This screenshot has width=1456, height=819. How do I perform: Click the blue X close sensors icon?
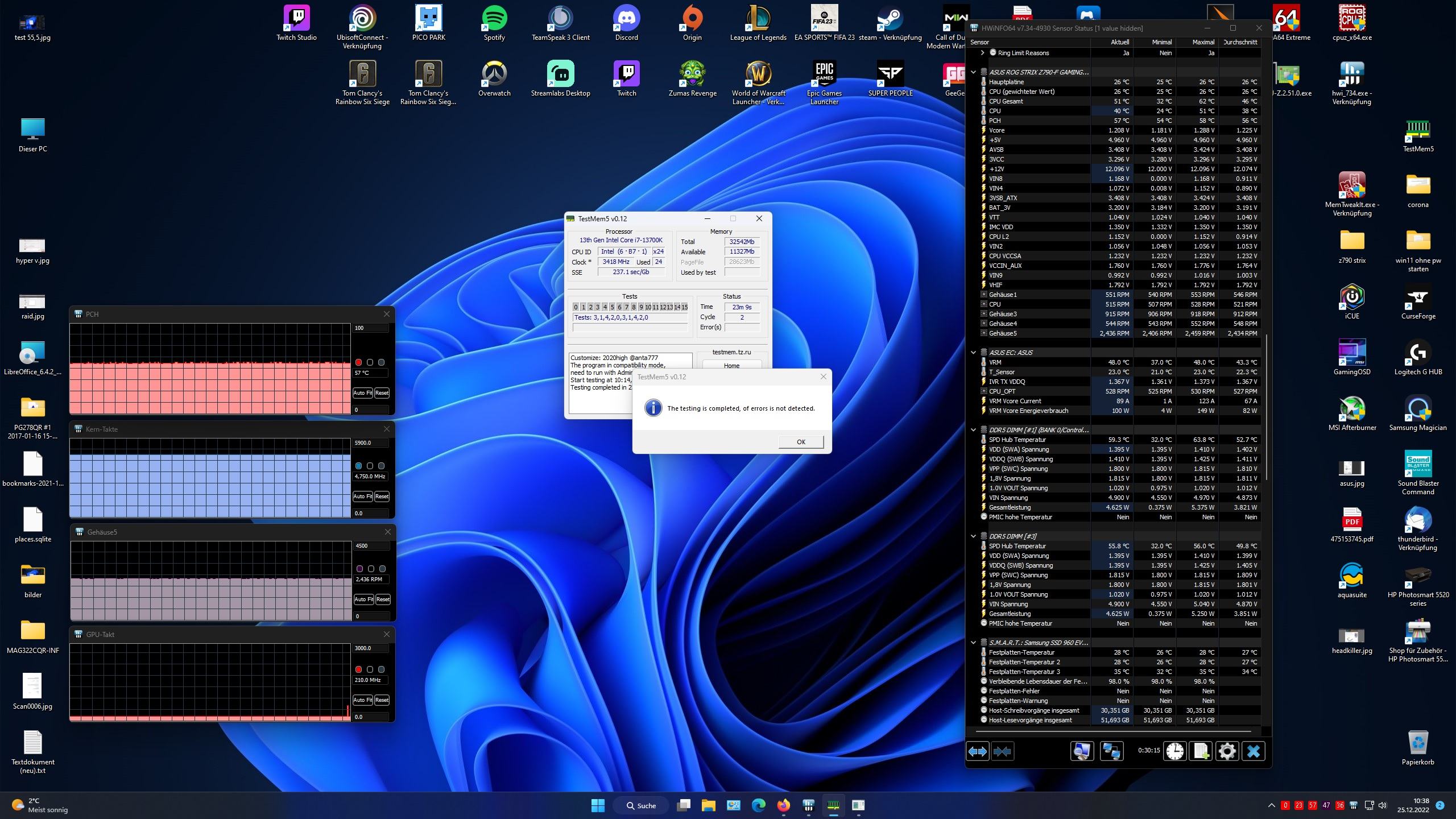pos(1253,751)
